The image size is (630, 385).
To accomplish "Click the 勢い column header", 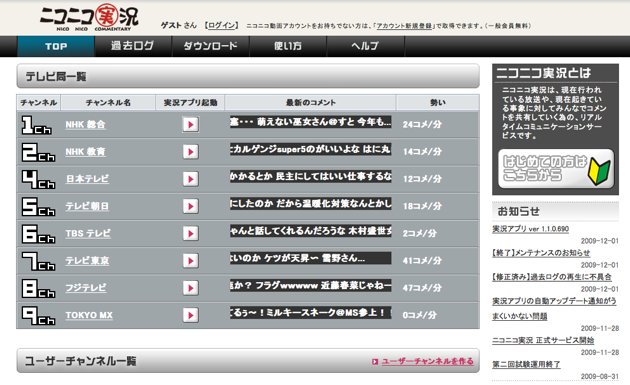I will click(438, 103).
